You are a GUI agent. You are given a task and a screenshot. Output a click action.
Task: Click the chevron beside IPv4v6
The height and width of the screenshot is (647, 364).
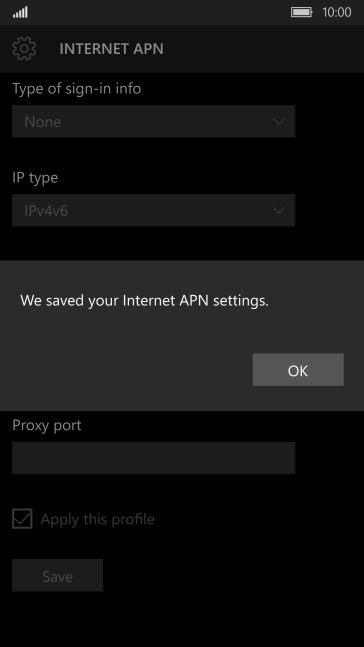click(x=279, y=210)
